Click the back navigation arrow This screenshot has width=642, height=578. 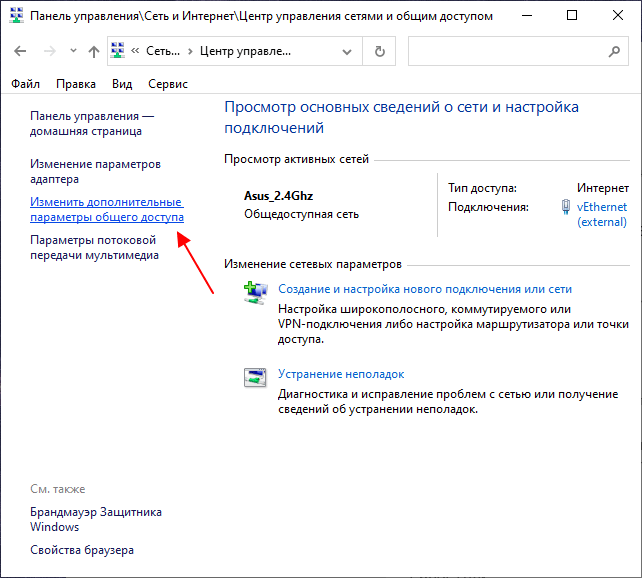tap(22, 51)
